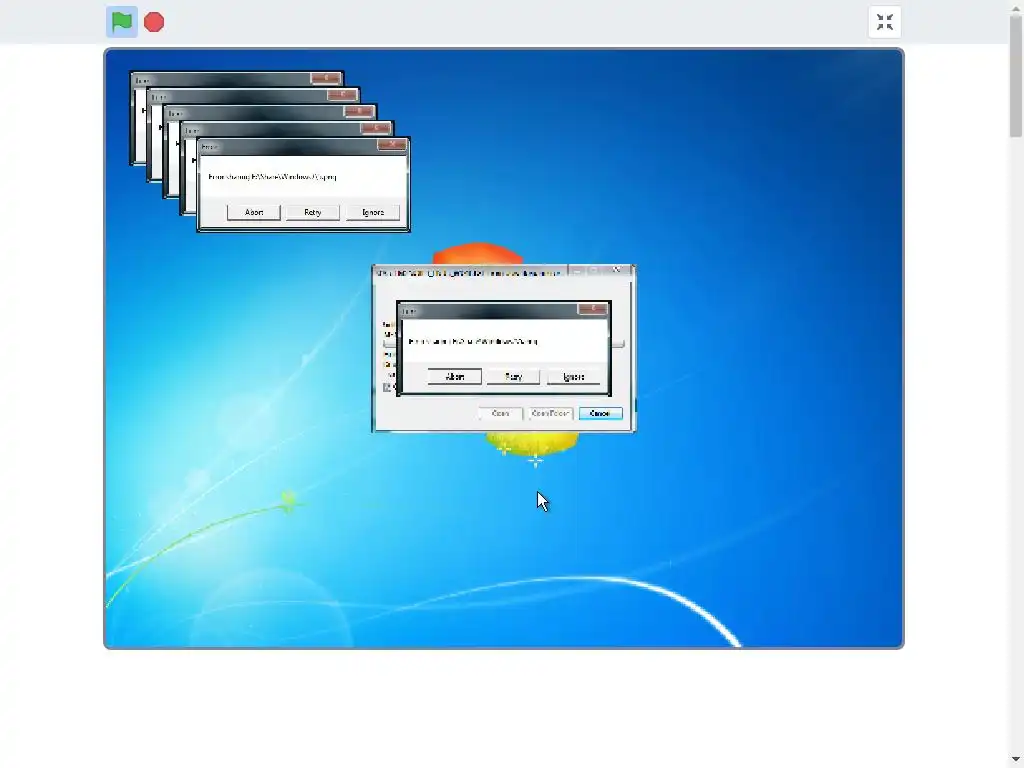Screen dimensions: 1024x768
Task: Click Ignore in the front stacked error dialog
Action: point(372,212)
